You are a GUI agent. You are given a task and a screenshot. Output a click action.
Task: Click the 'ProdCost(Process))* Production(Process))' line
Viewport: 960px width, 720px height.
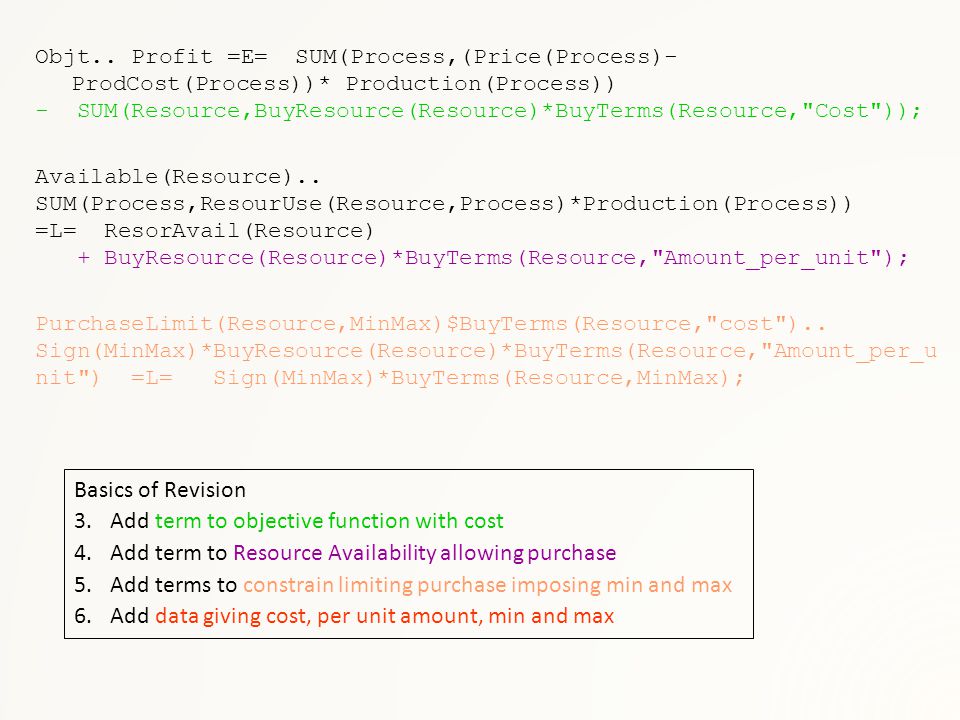(x=343, y=84)
